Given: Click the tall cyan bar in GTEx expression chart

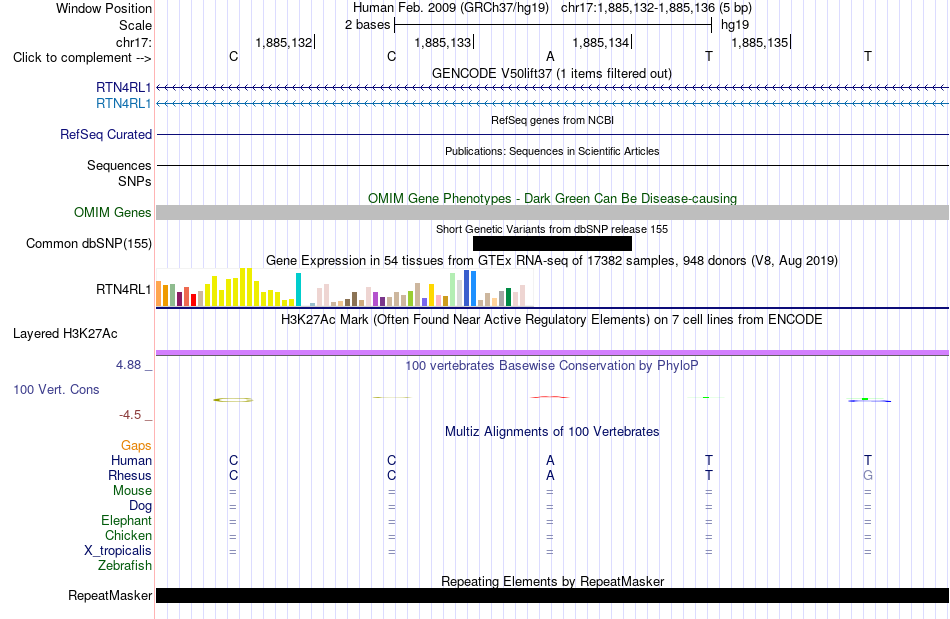Looking at the screenshot, I should pyautogui.click(x=298, y=290).
